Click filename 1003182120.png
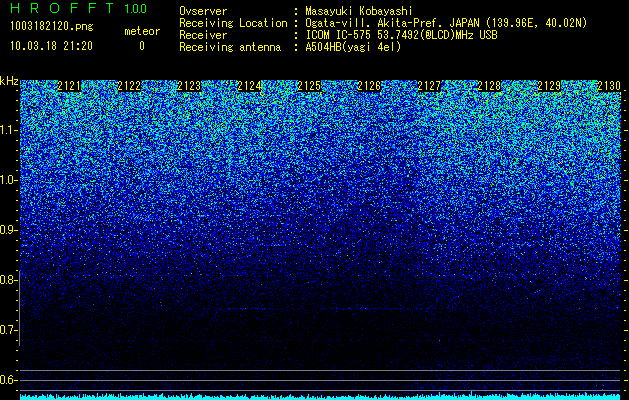 pyautogui.click(x=51, y=26)
